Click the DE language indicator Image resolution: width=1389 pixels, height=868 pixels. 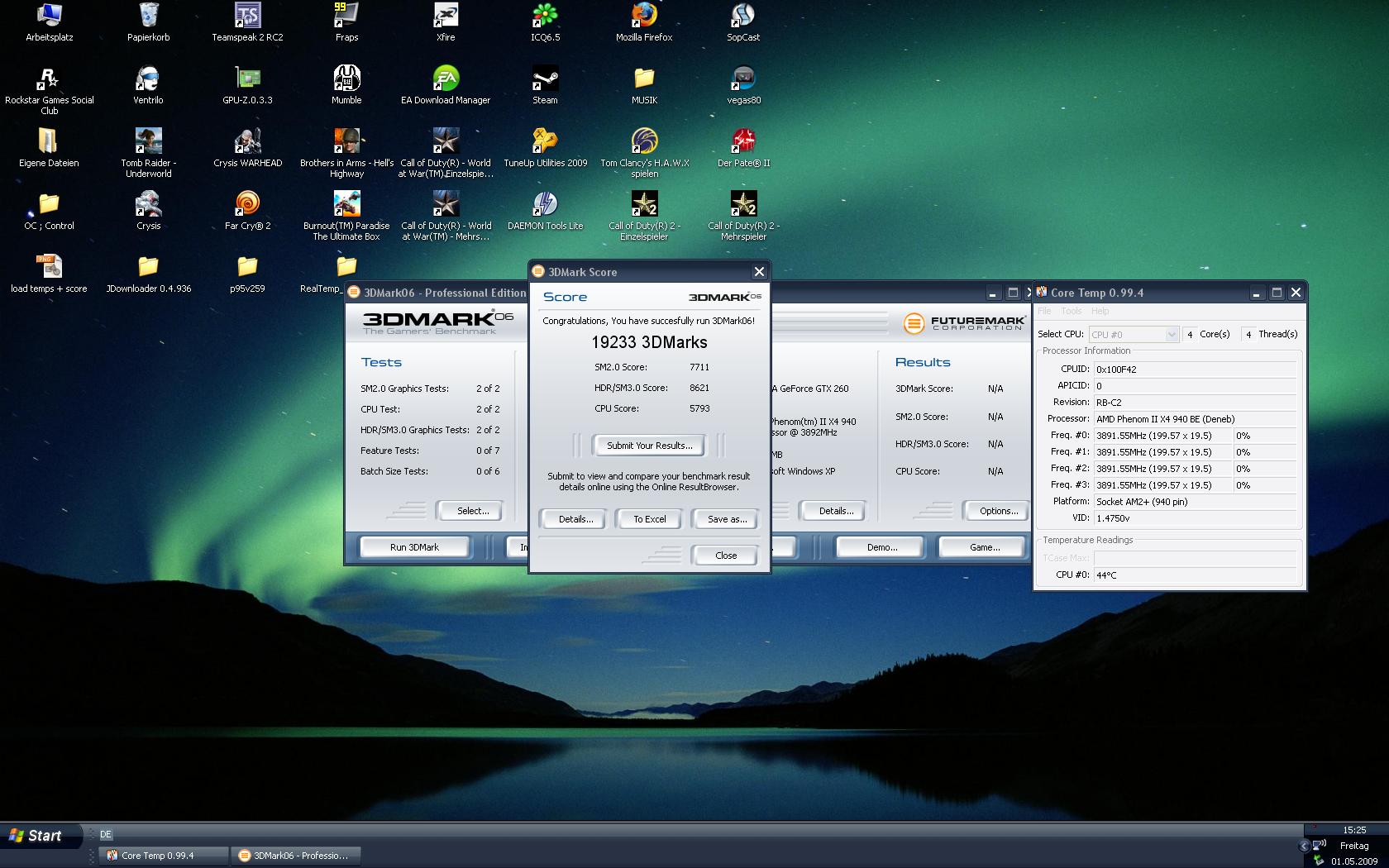coord(106,835)
